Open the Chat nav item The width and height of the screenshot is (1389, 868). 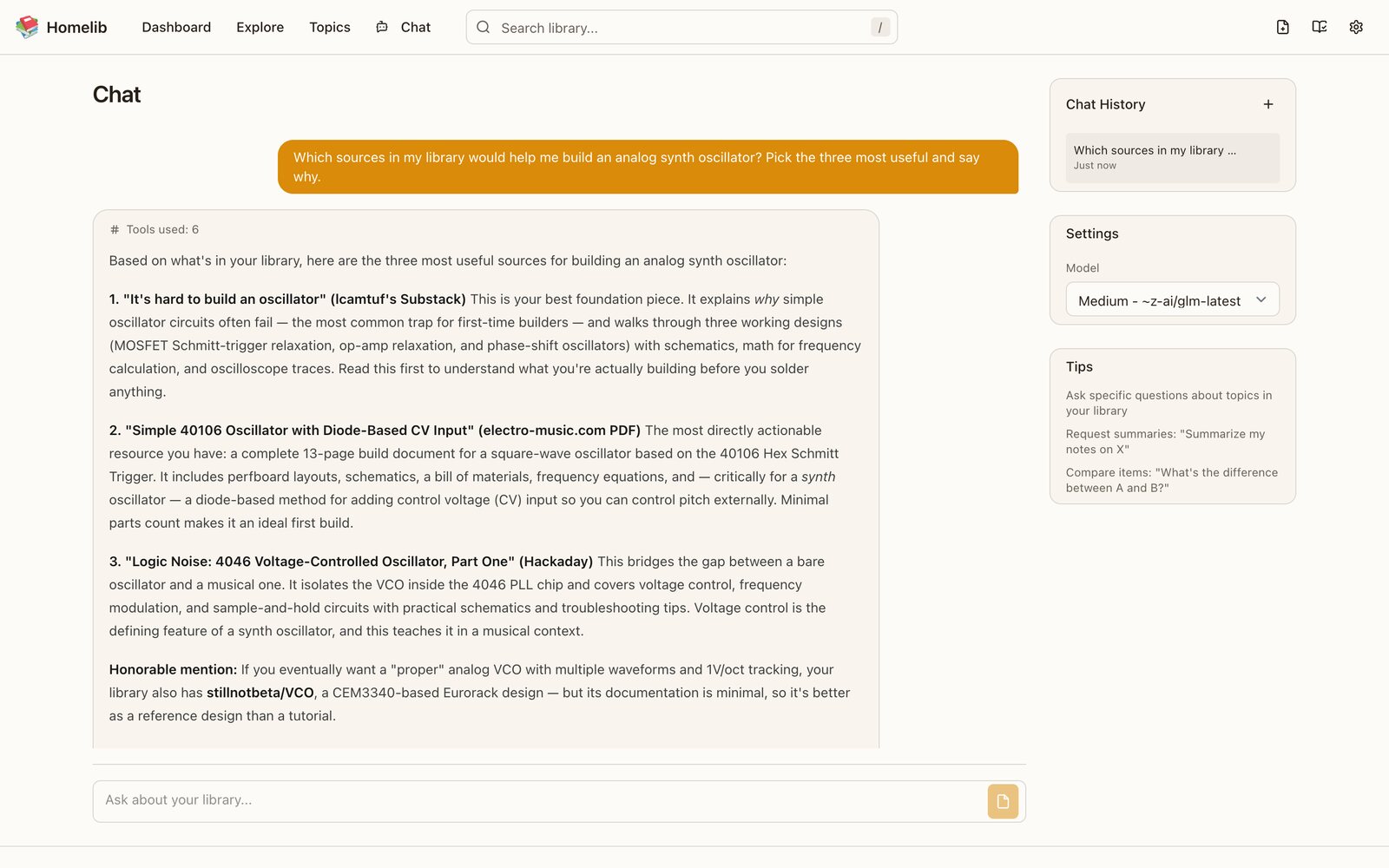pos(404,27)
